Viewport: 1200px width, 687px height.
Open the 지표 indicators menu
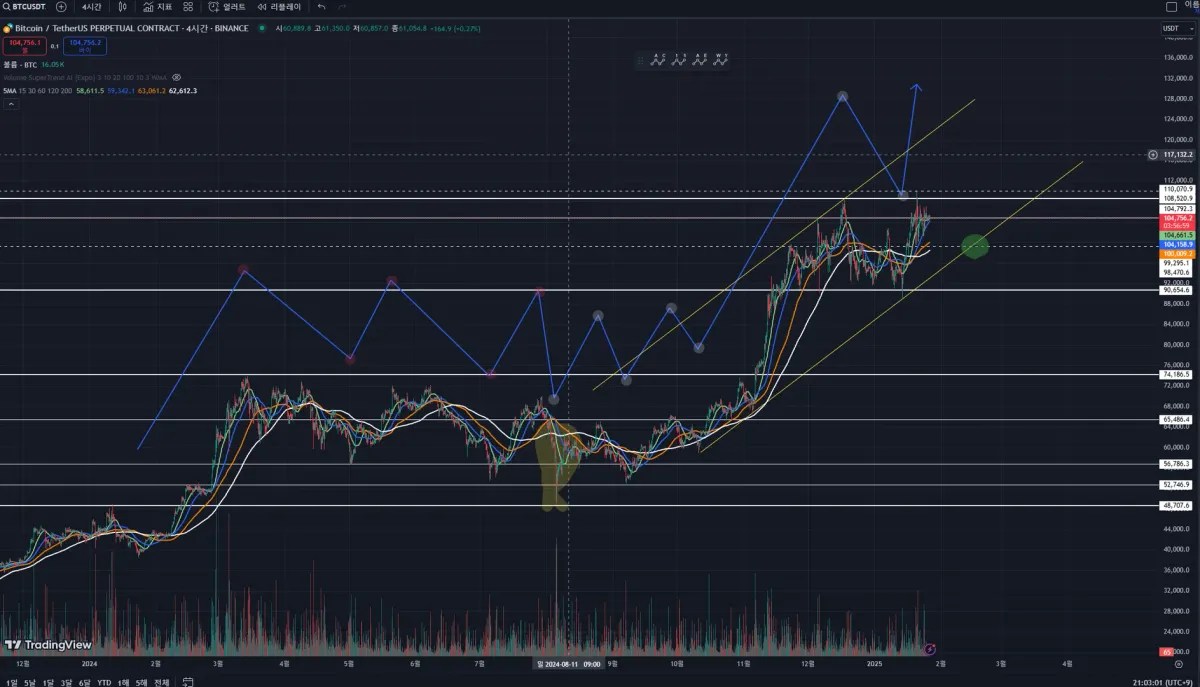coord(157,6)
